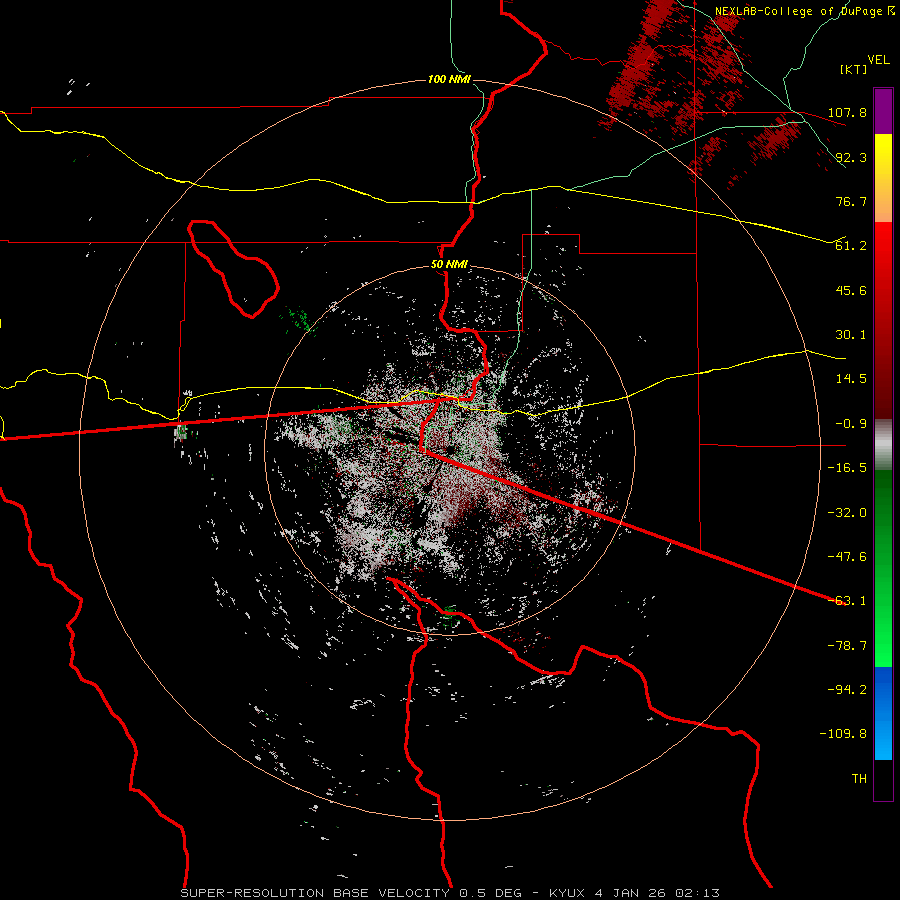Click the -47.6 velocity scale label

[x=847, y=557]
